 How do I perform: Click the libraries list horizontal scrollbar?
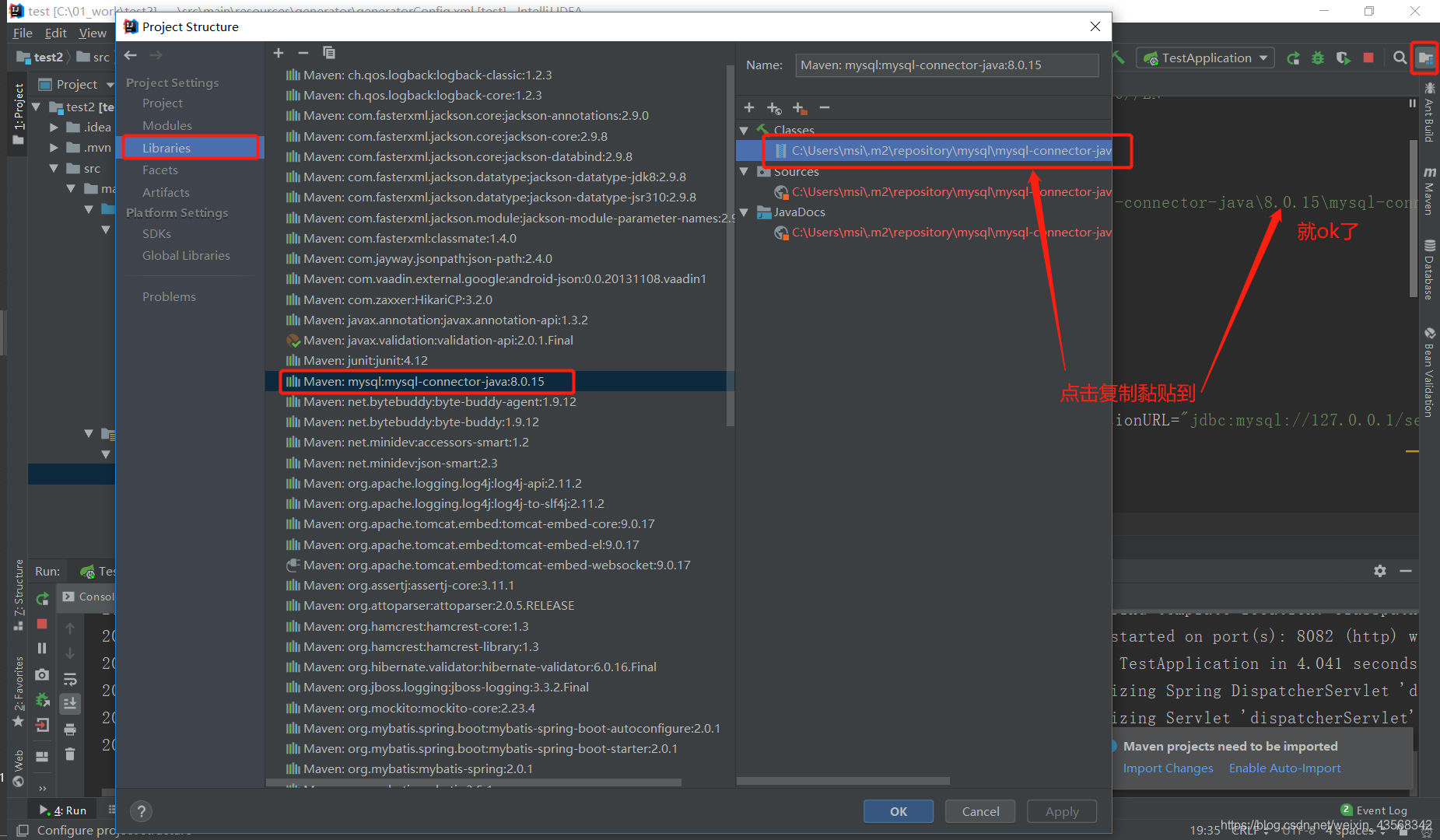(x=474, y=782)
